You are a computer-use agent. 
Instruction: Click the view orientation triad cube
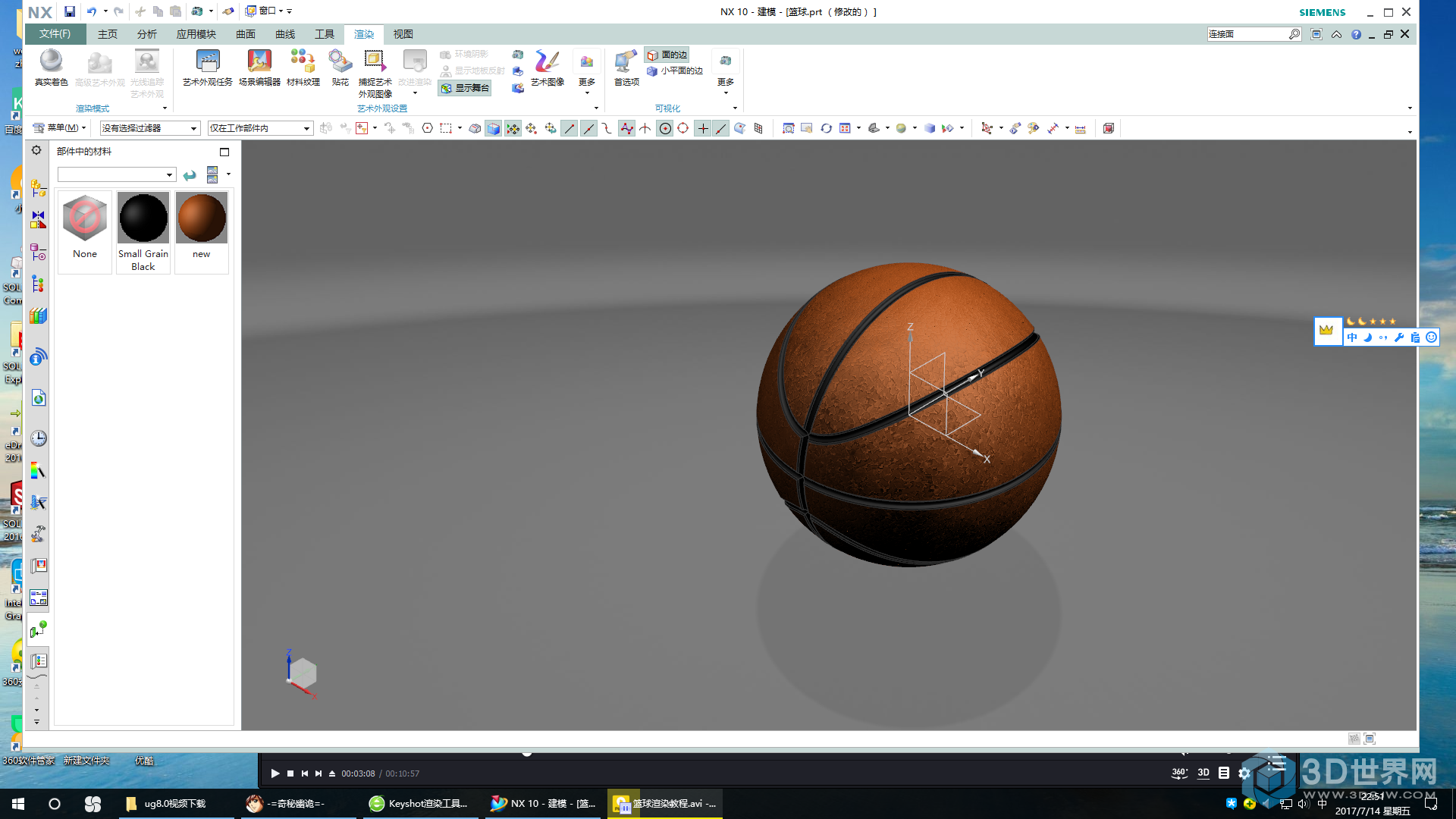pyautogui.click(x=302, y=673)
